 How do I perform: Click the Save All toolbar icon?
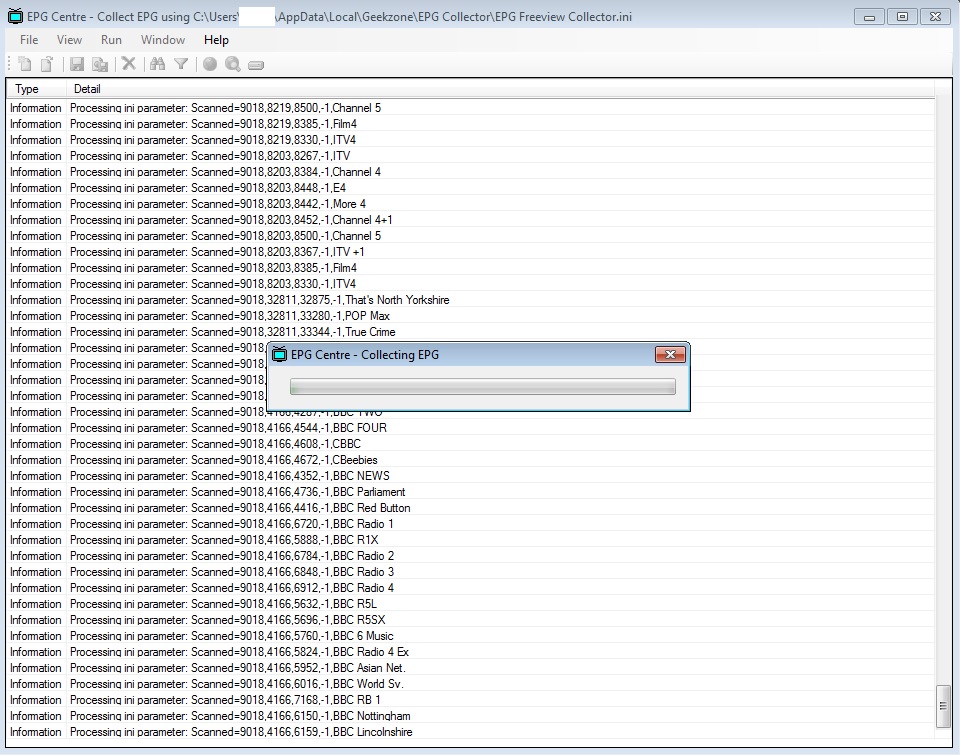pos(100,64)
